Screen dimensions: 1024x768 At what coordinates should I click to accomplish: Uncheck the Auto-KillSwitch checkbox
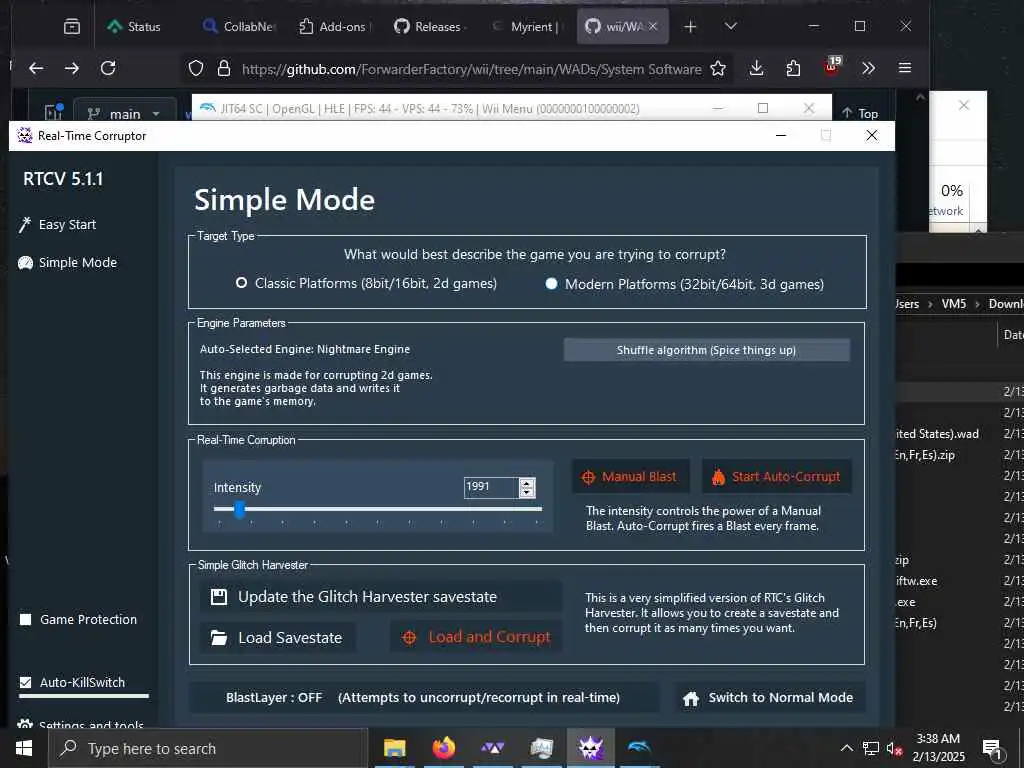[25, 682]
